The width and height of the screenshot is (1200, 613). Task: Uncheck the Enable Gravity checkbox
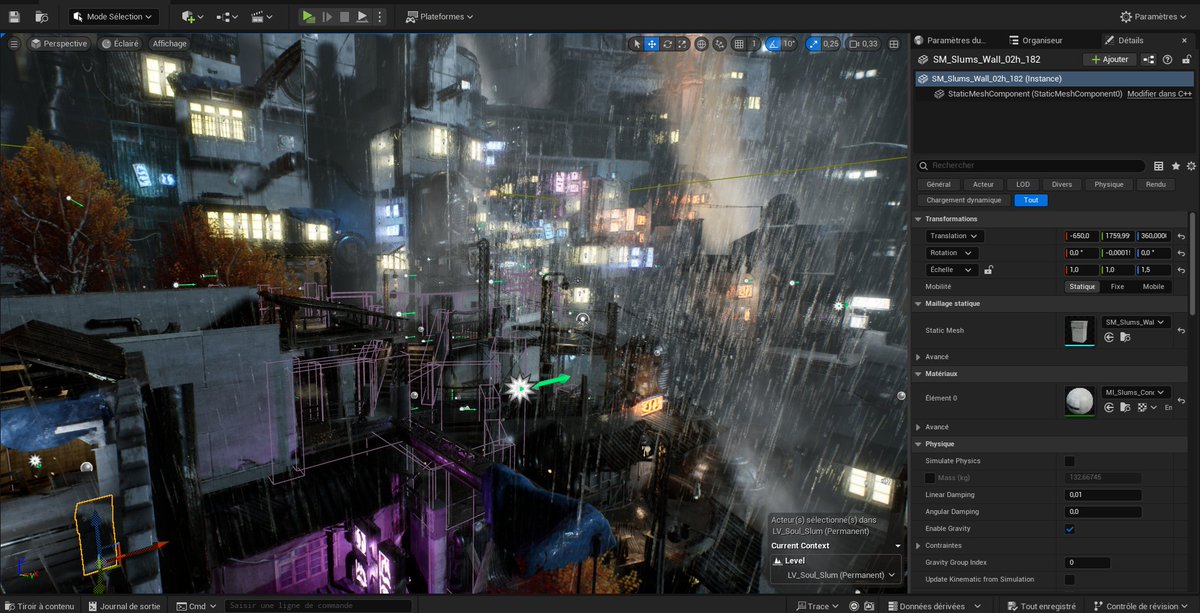tap(1069, 528)
